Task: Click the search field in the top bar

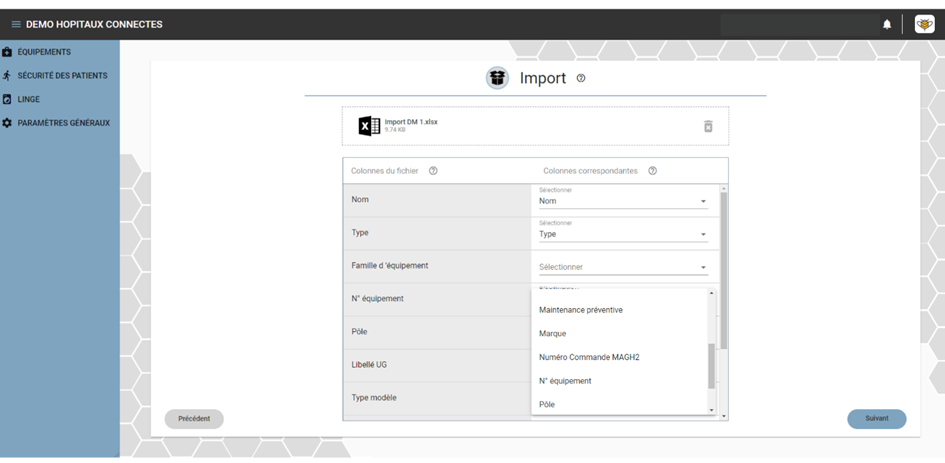Action: pyautogui.click(x=799, y=24)
